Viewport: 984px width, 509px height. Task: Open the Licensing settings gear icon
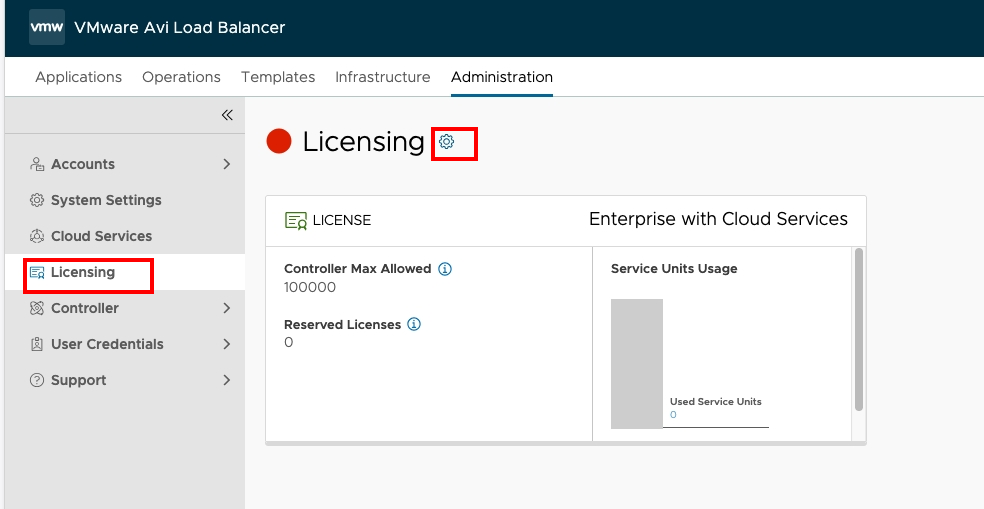pos(446,142)
